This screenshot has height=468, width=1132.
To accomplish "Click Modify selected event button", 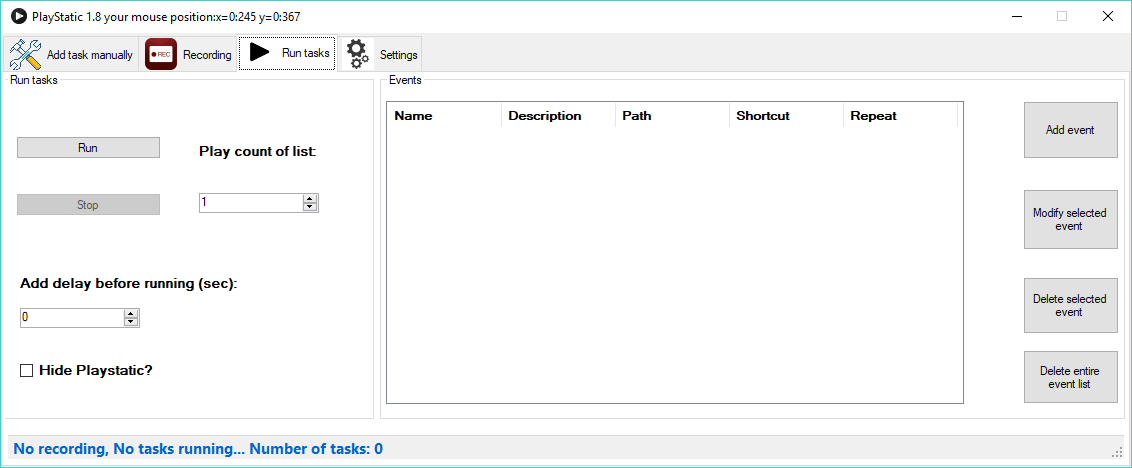I will 1071,220.
